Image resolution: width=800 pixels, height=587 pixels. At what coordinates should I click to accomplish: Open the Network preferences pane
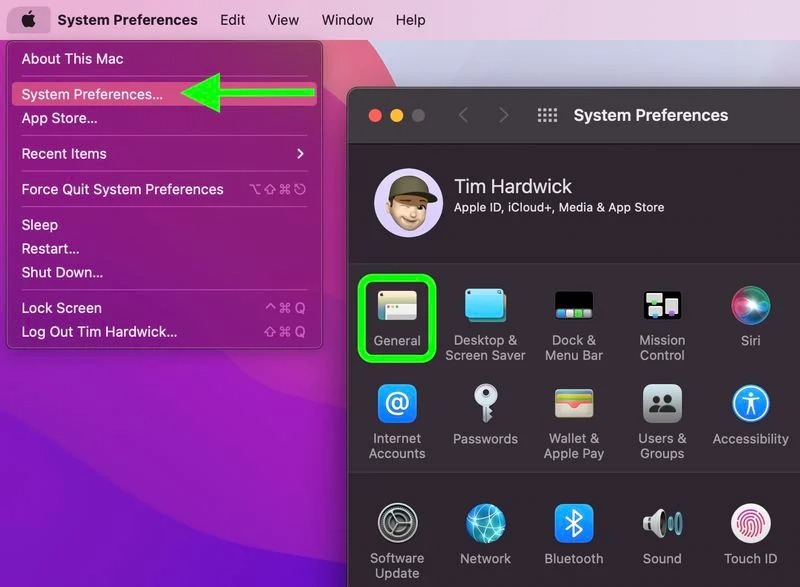pos(485,534)
